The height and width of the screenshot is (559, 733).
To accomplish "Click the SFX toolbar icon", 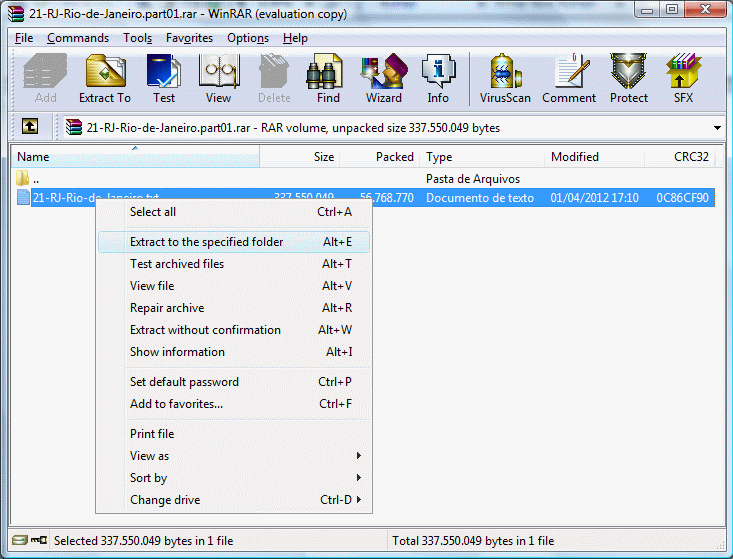I will click(683, 79).
